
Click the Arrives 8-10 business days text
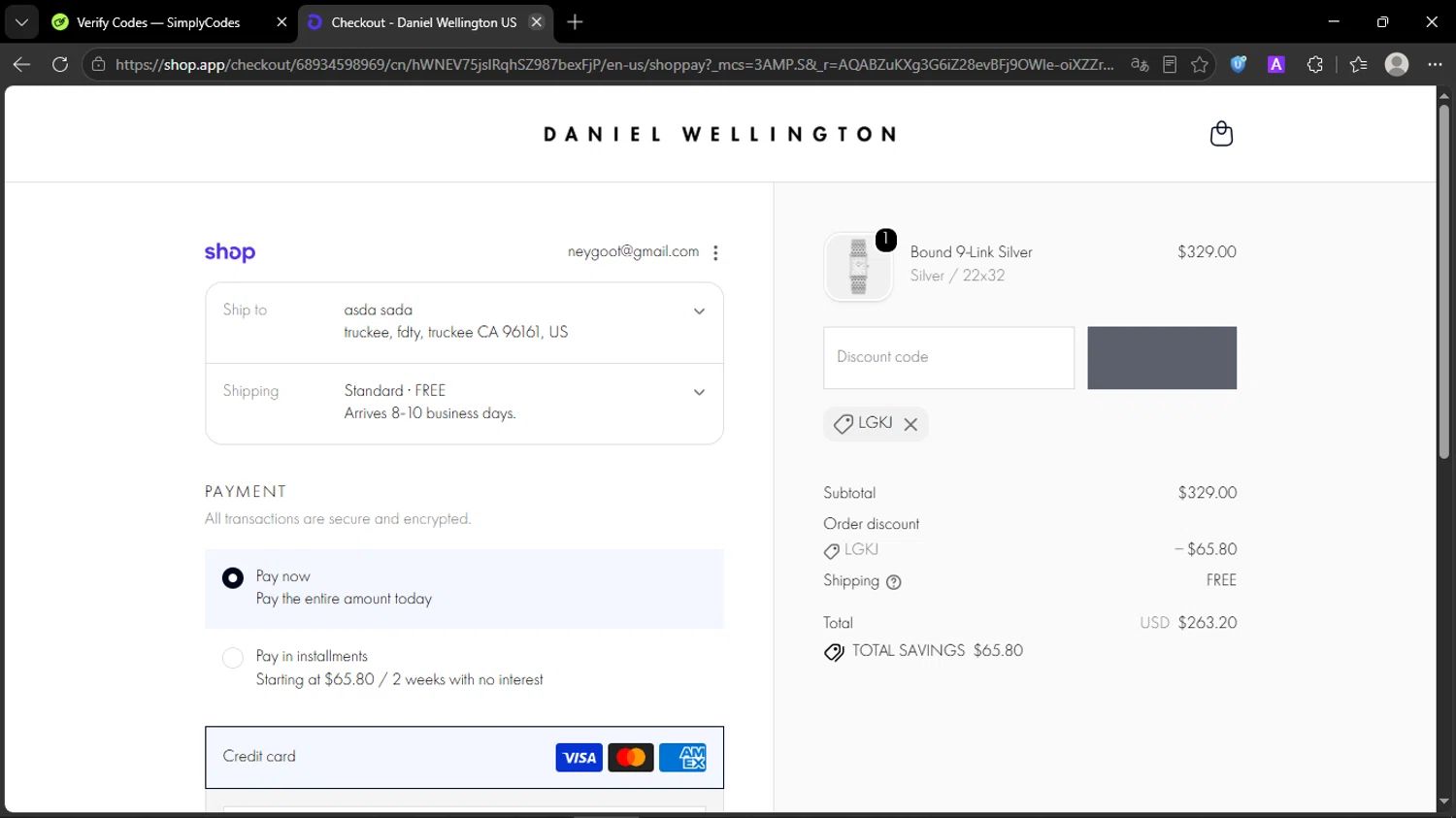(x=430, y=413)
